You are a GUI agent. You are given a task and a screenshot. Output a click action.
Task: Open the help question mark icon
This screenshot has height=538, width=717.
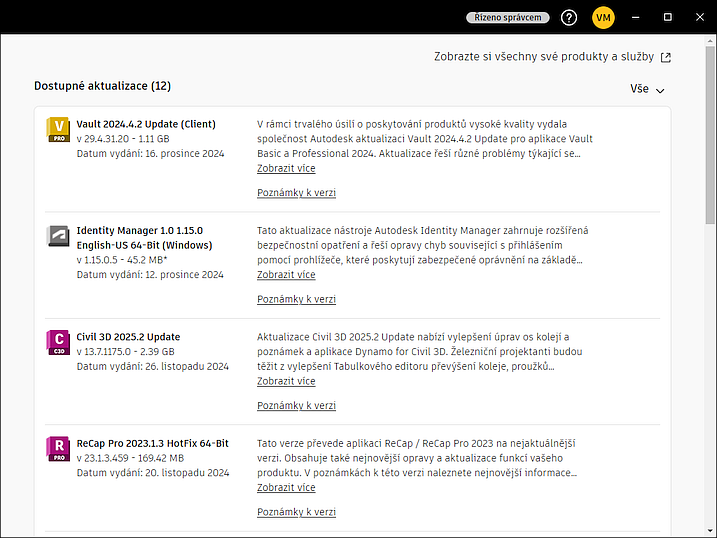[x=569, y=17]
